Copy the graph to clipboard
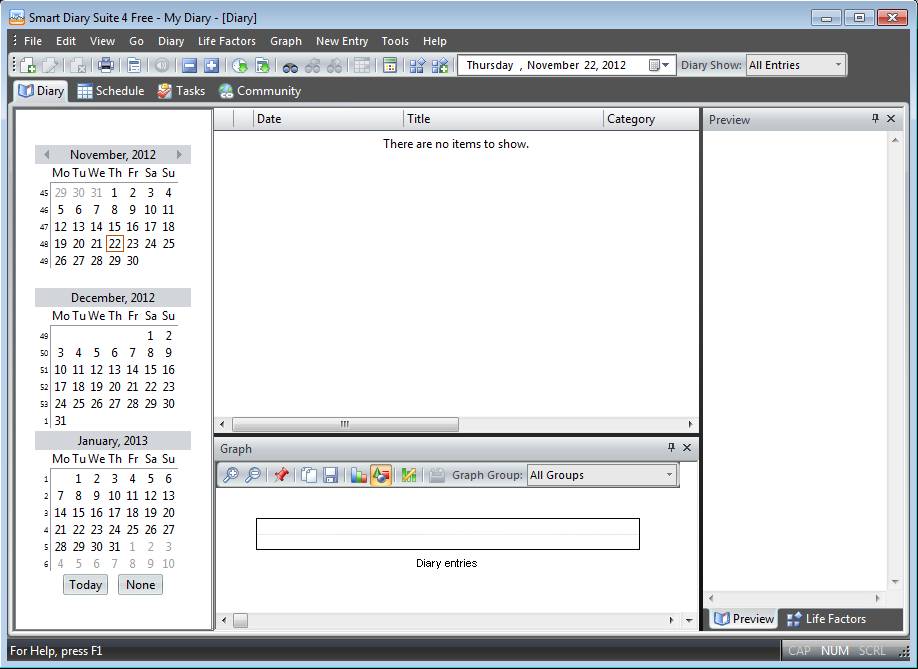Image resolution: width=918 pixels, height=669 pixels. coord(309,475)
